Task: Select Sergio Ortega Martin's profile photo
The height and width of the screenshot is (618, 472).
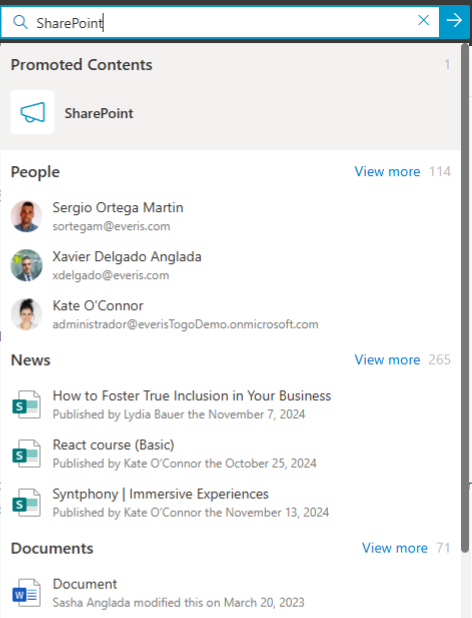Action: tap(26, 216)
